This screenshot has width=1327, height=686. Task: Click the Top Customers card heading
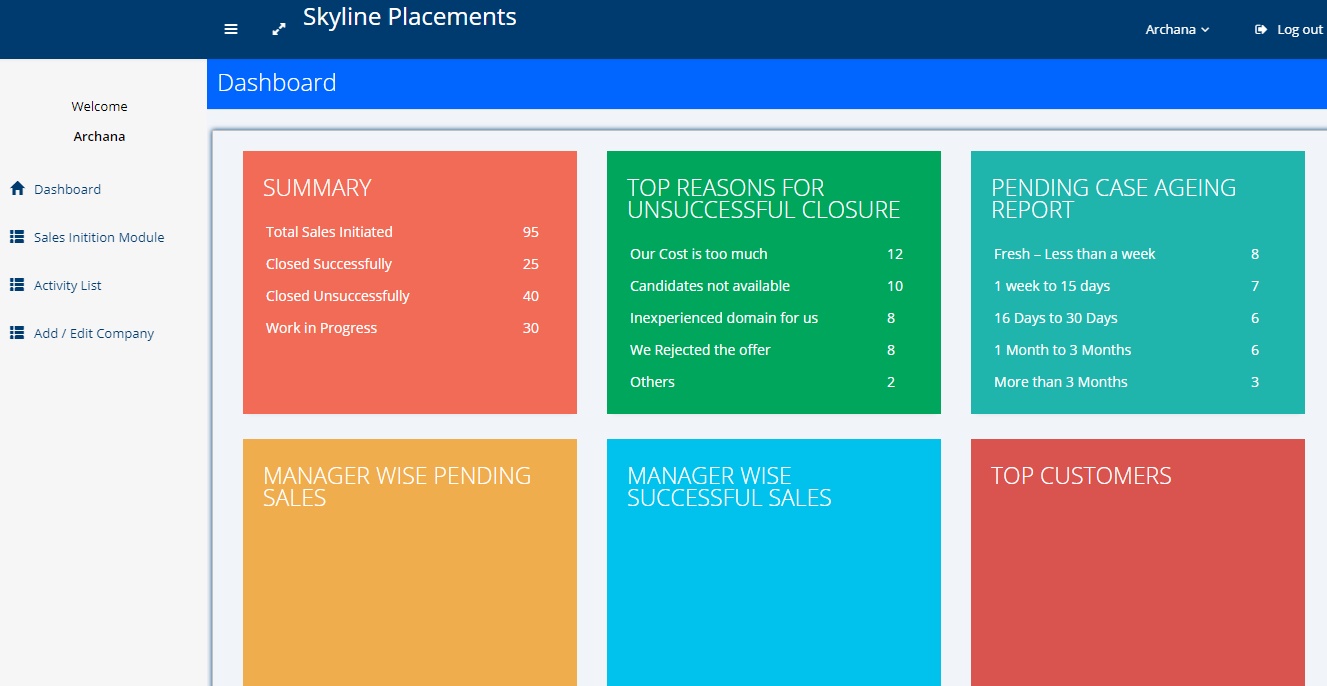pyautogui.click(x=1081, y=476)
